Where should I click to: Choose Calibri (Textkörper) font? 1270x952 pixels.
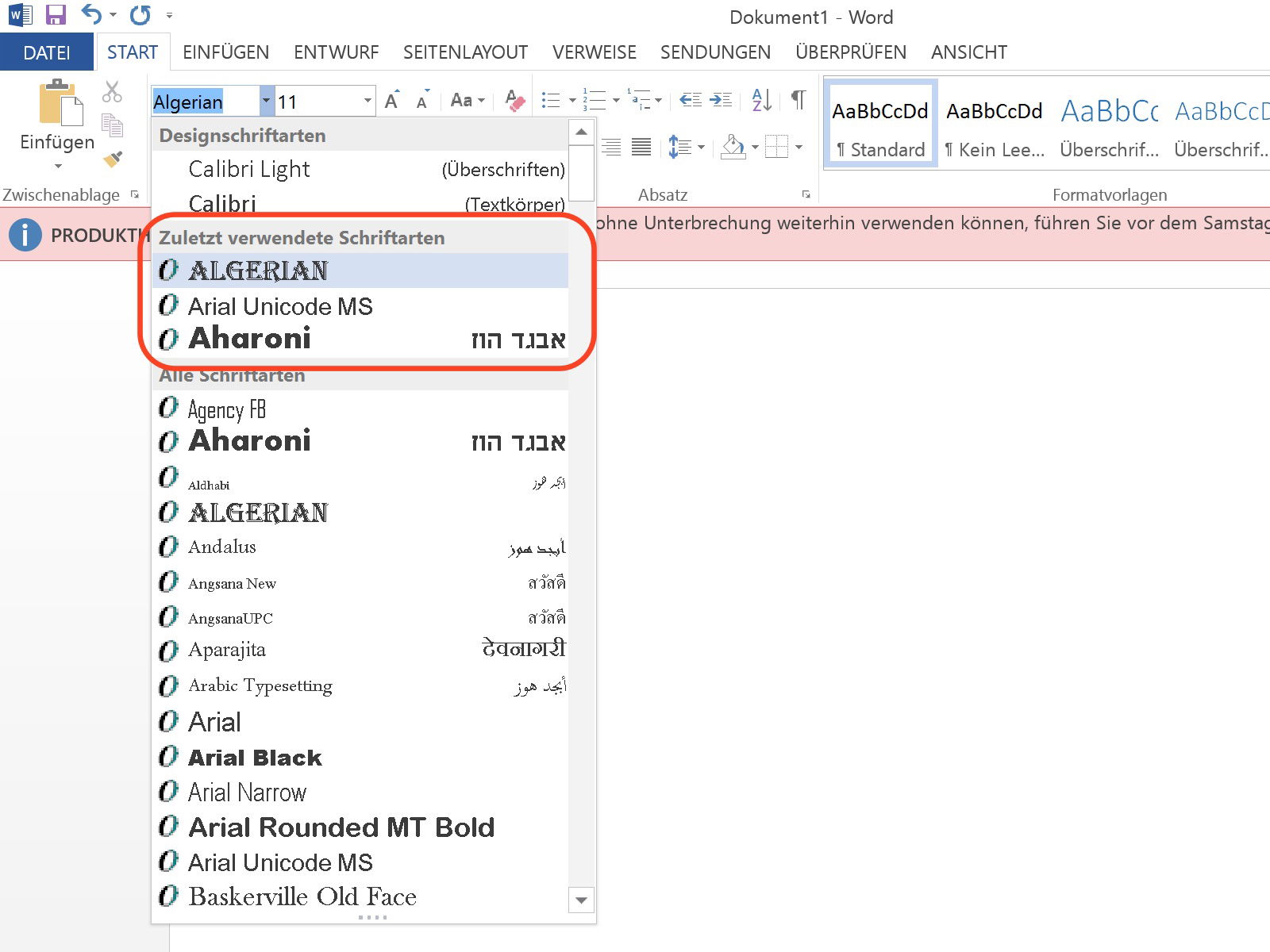(x=360, y=202)
